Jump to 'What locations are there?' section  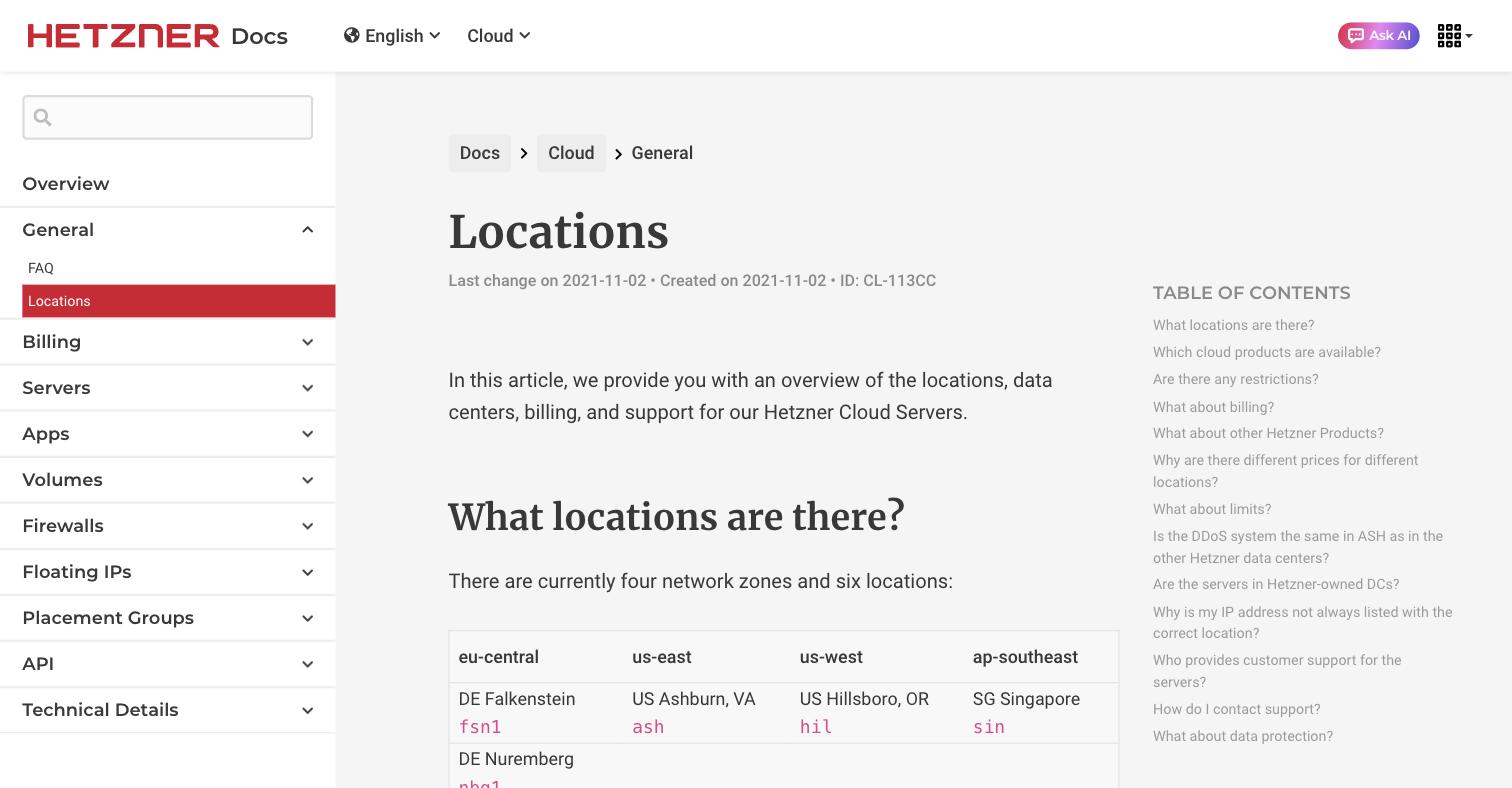point(1234,325)
